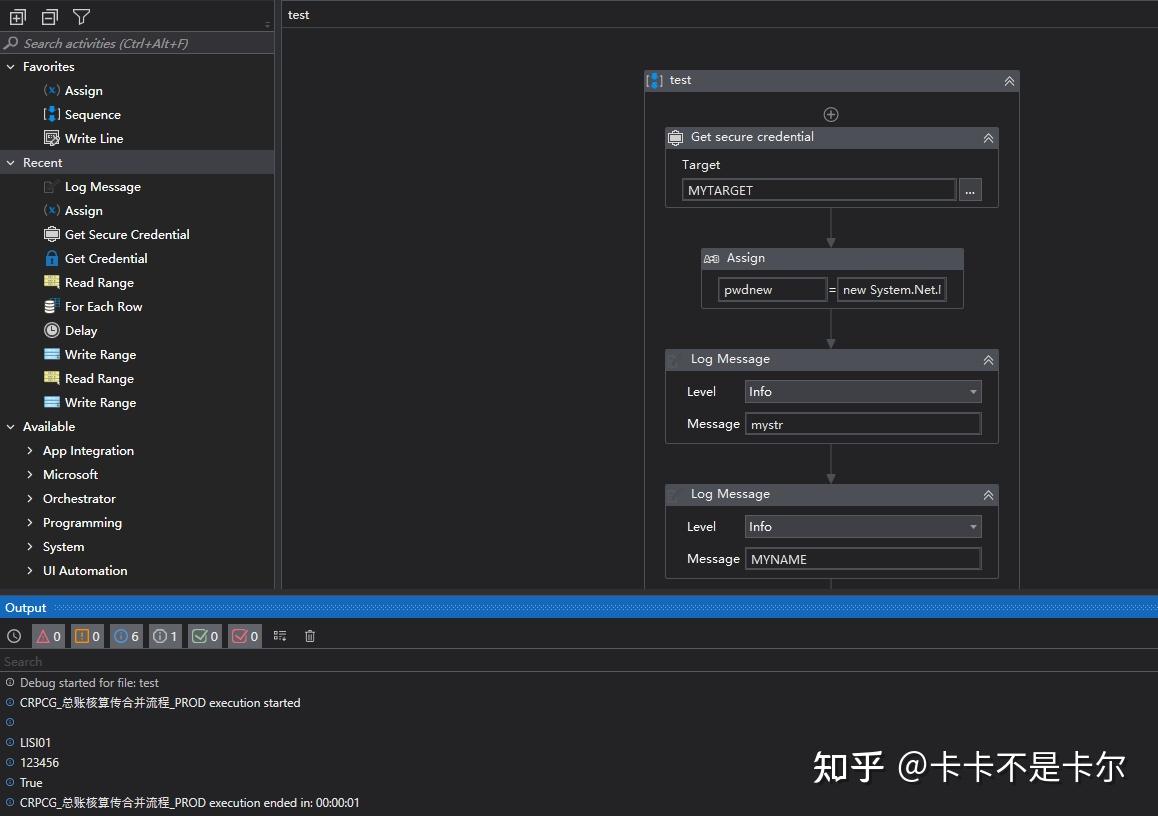Toggle the errors filter in Output

click(48, 636)
